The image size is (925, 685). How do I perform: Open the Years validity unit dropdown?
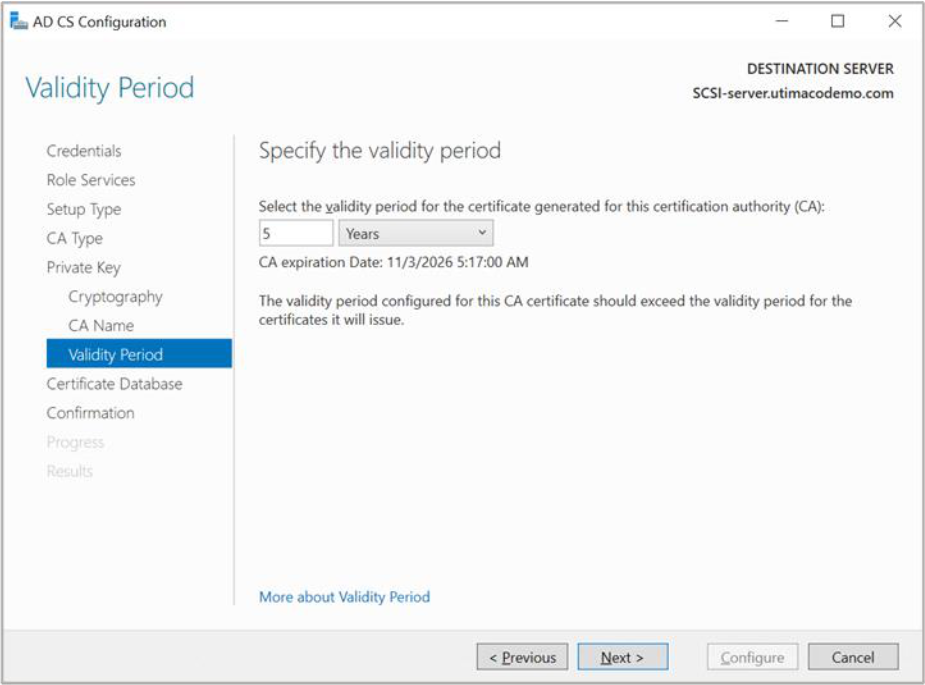click(416, 234)
